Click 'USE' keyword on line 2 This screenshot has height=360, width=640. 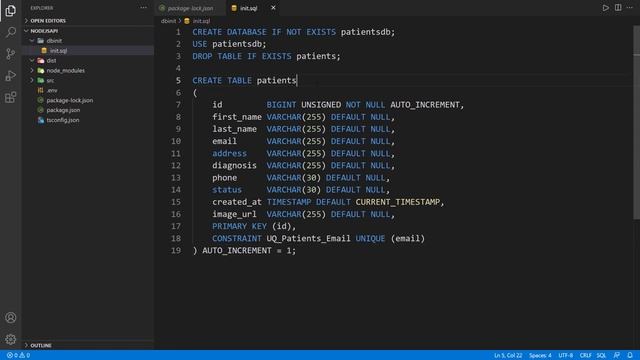pyautogui.click(x=200, y=44)
